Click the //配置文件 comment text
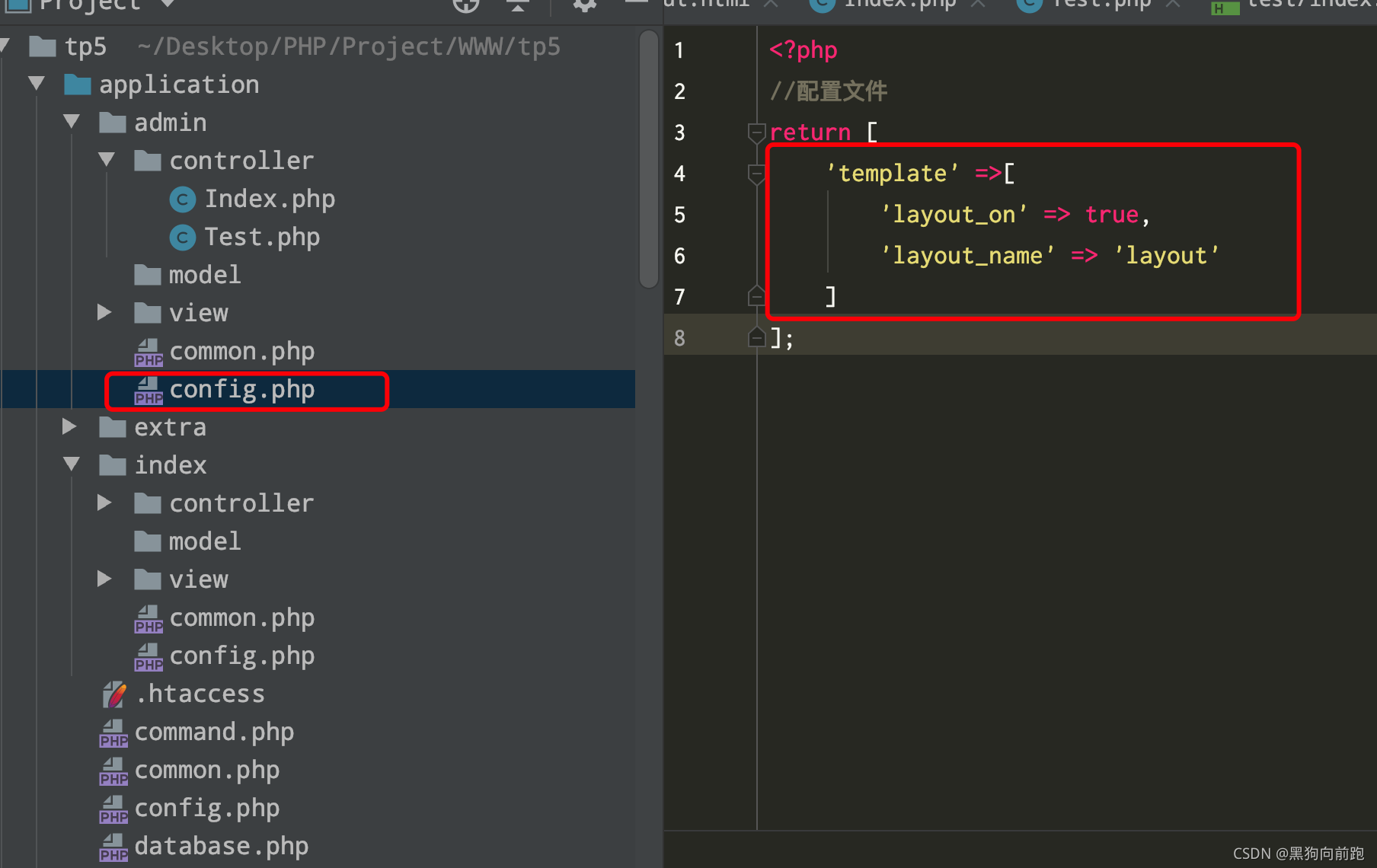This screenshot has width=1377, height=868. pos(828,91)
